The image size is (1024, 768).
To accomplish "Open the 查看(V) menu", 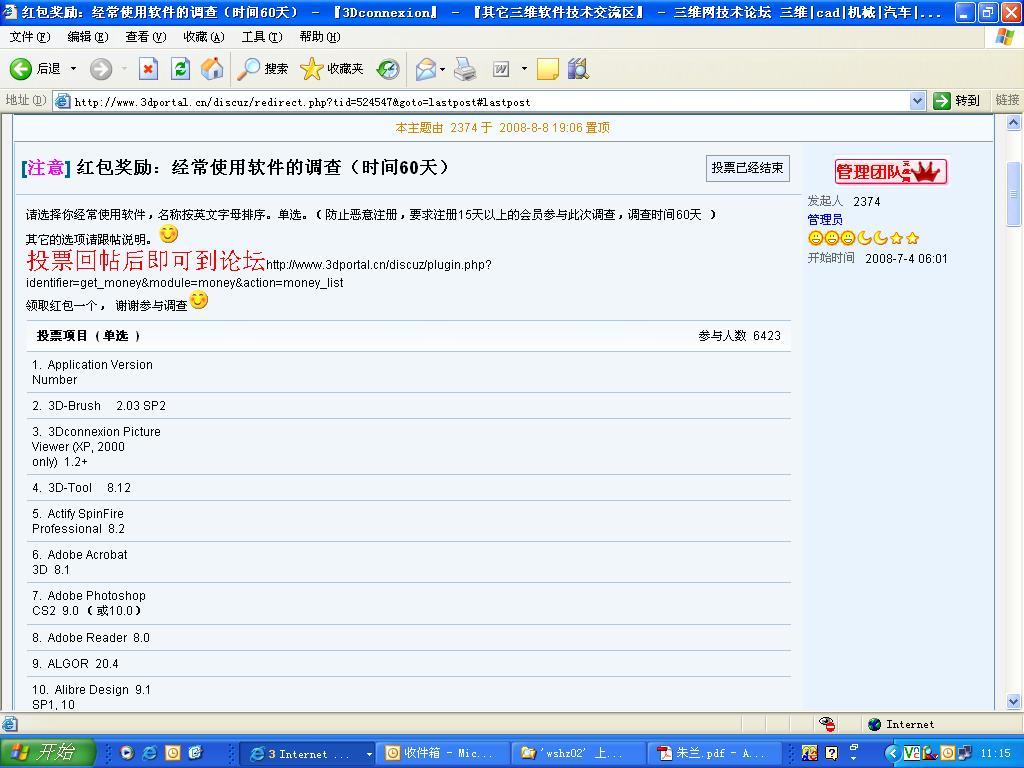I will [146, 37].
